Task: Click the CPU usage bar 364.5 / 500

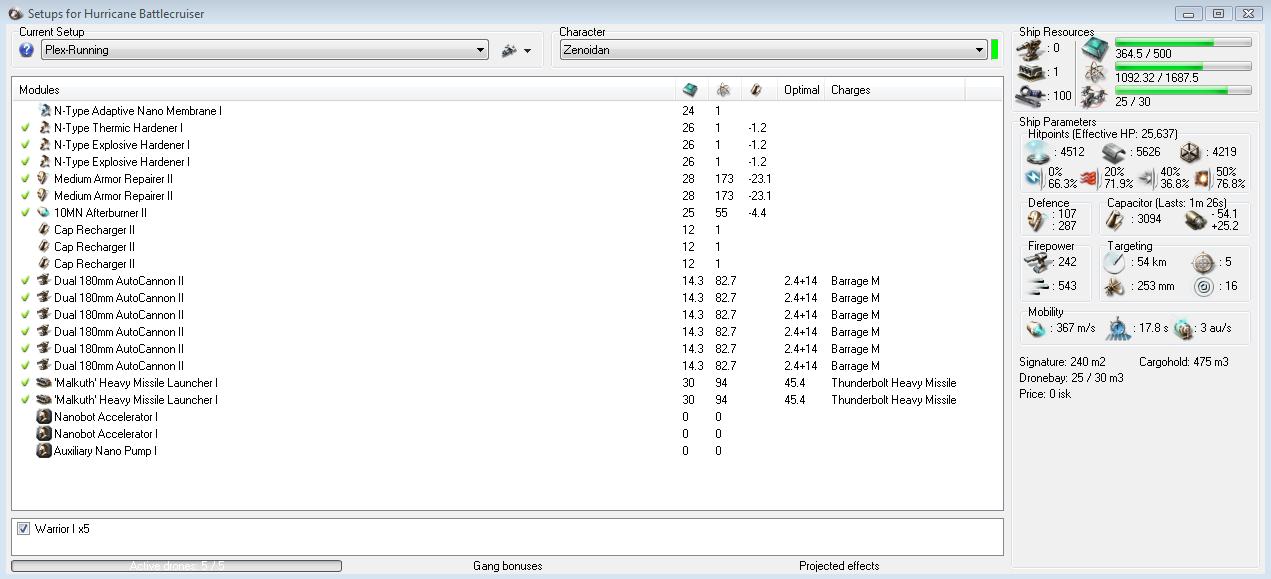Action: 1183,43
